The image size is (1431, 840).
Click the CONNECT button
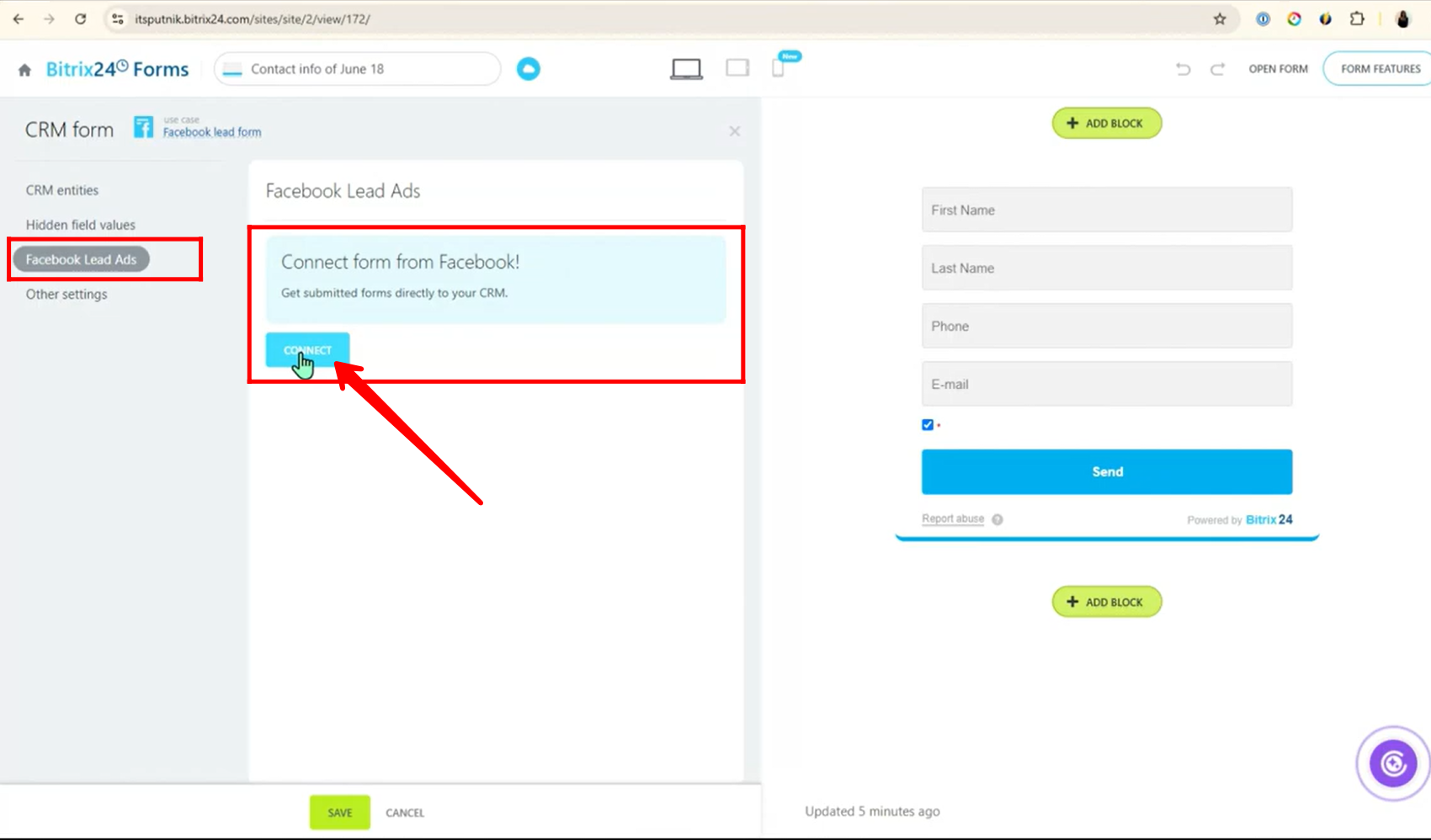pos(307,350)
